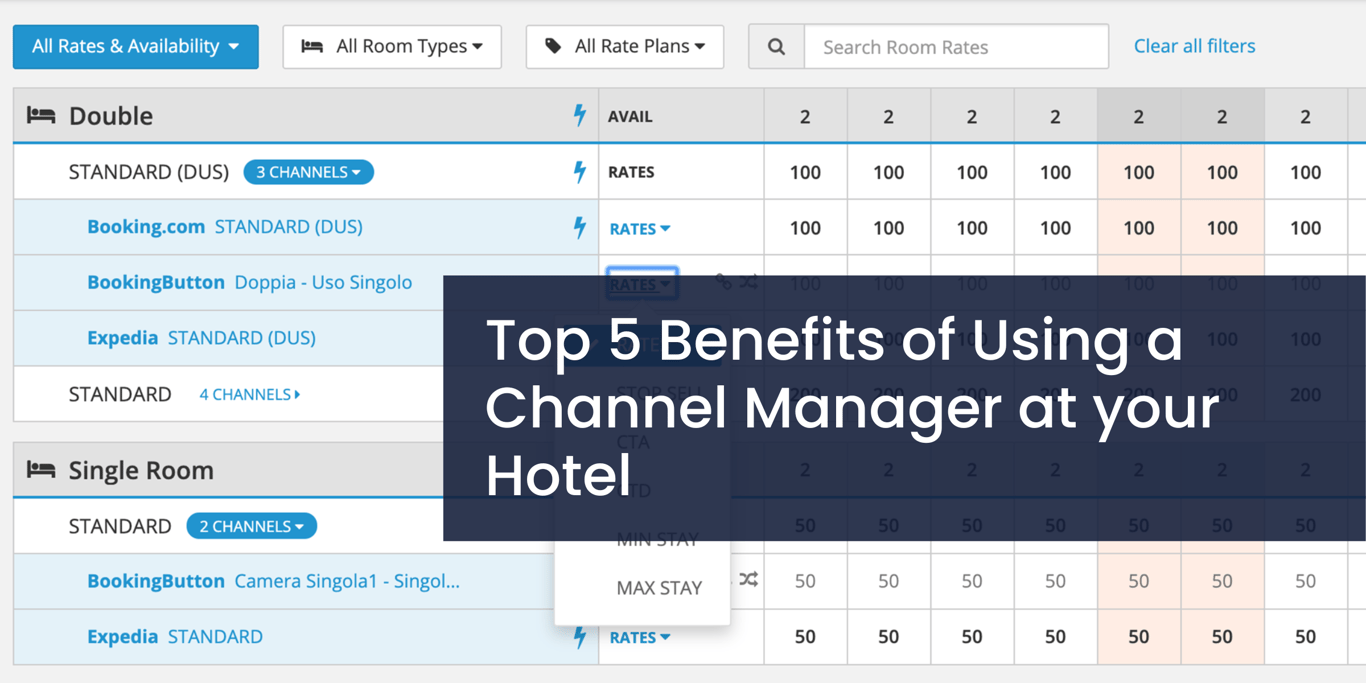1366x683 pixels.
Task: Expand the 4 CHANNELS list under STANDARD
Action: [249, 394]
